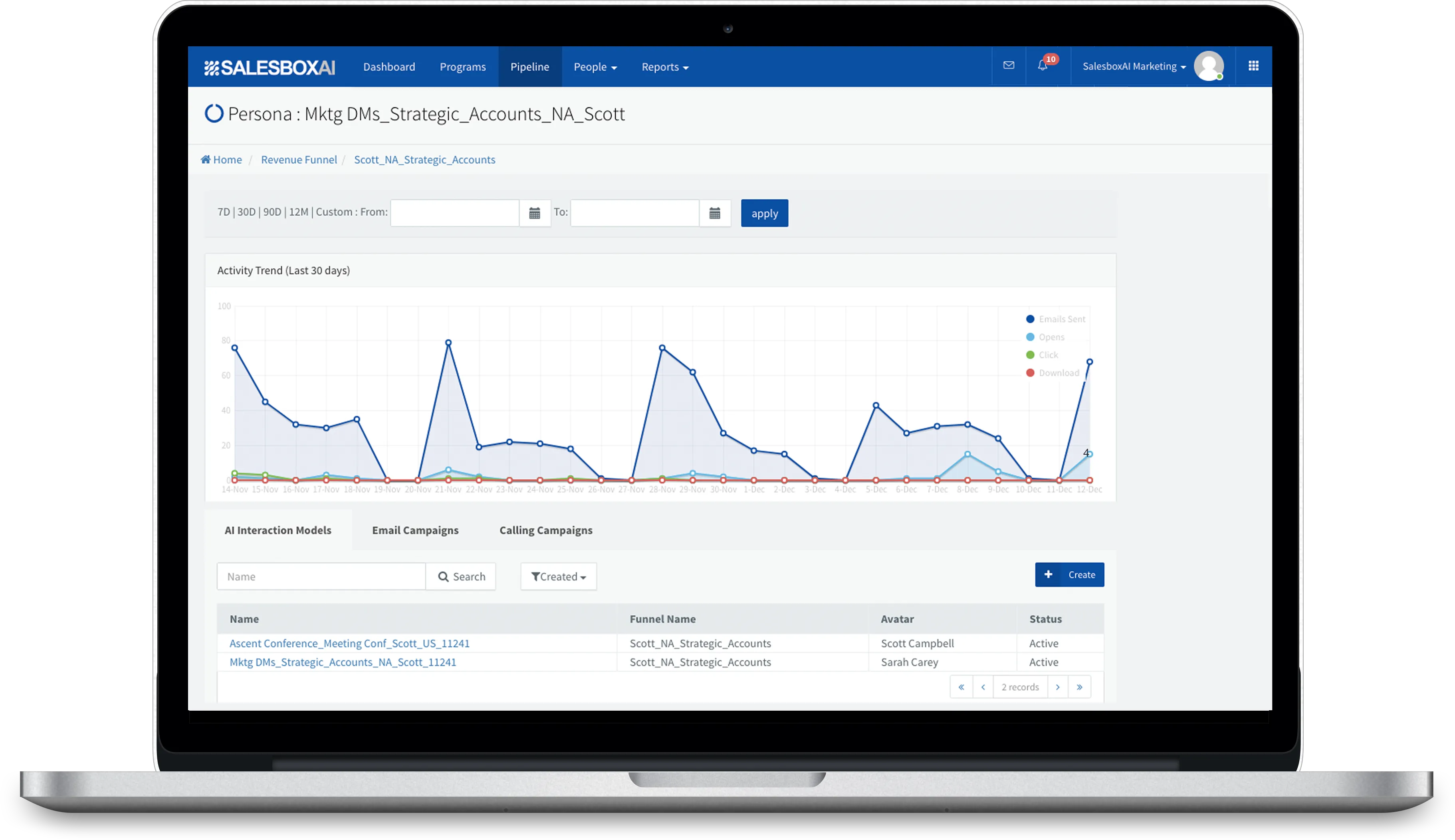1455x840 pixels.
Task: Click the blue apply button
Action: tap(764, 214)
